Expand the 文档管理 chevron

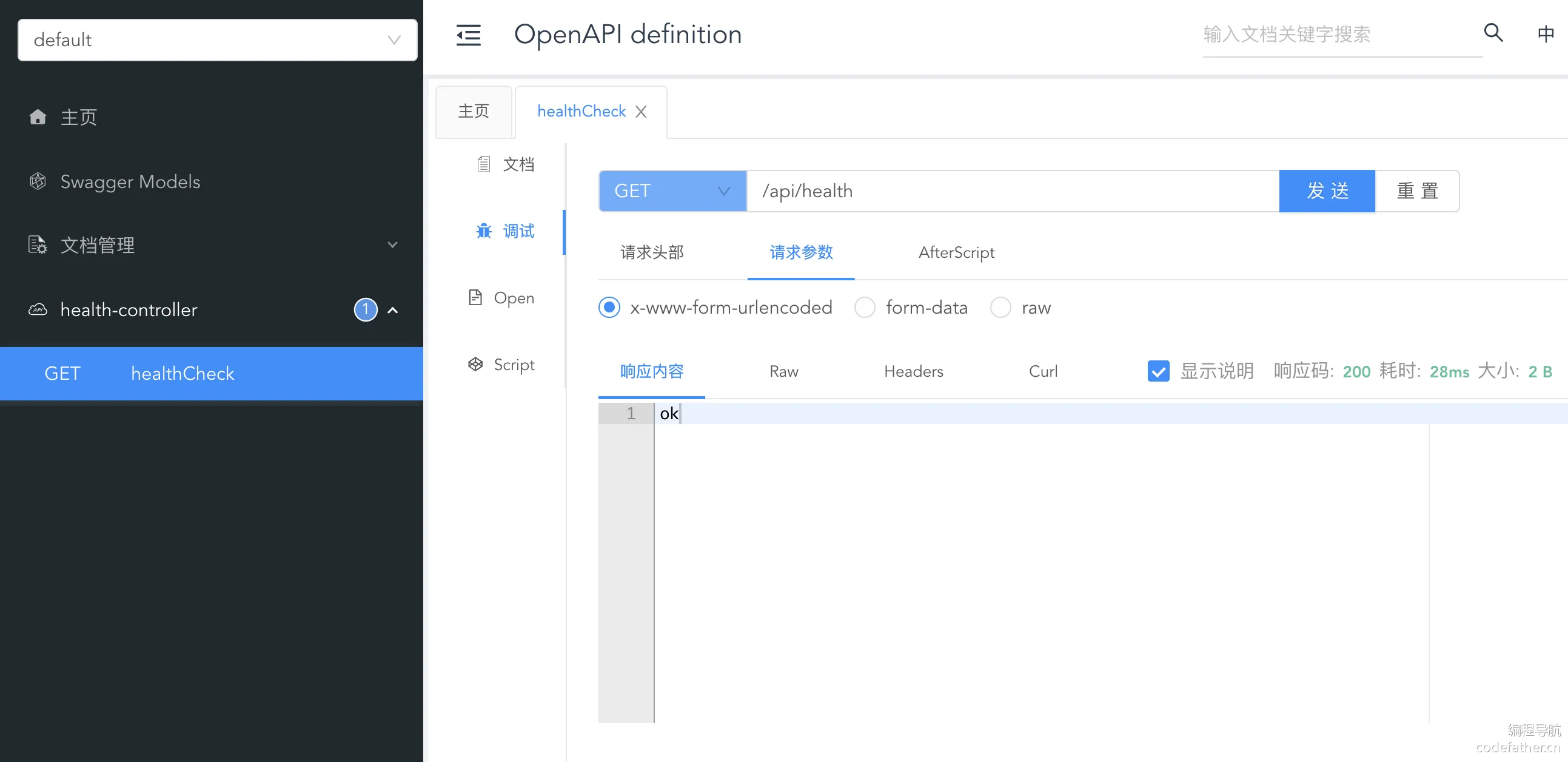[393, 245]
